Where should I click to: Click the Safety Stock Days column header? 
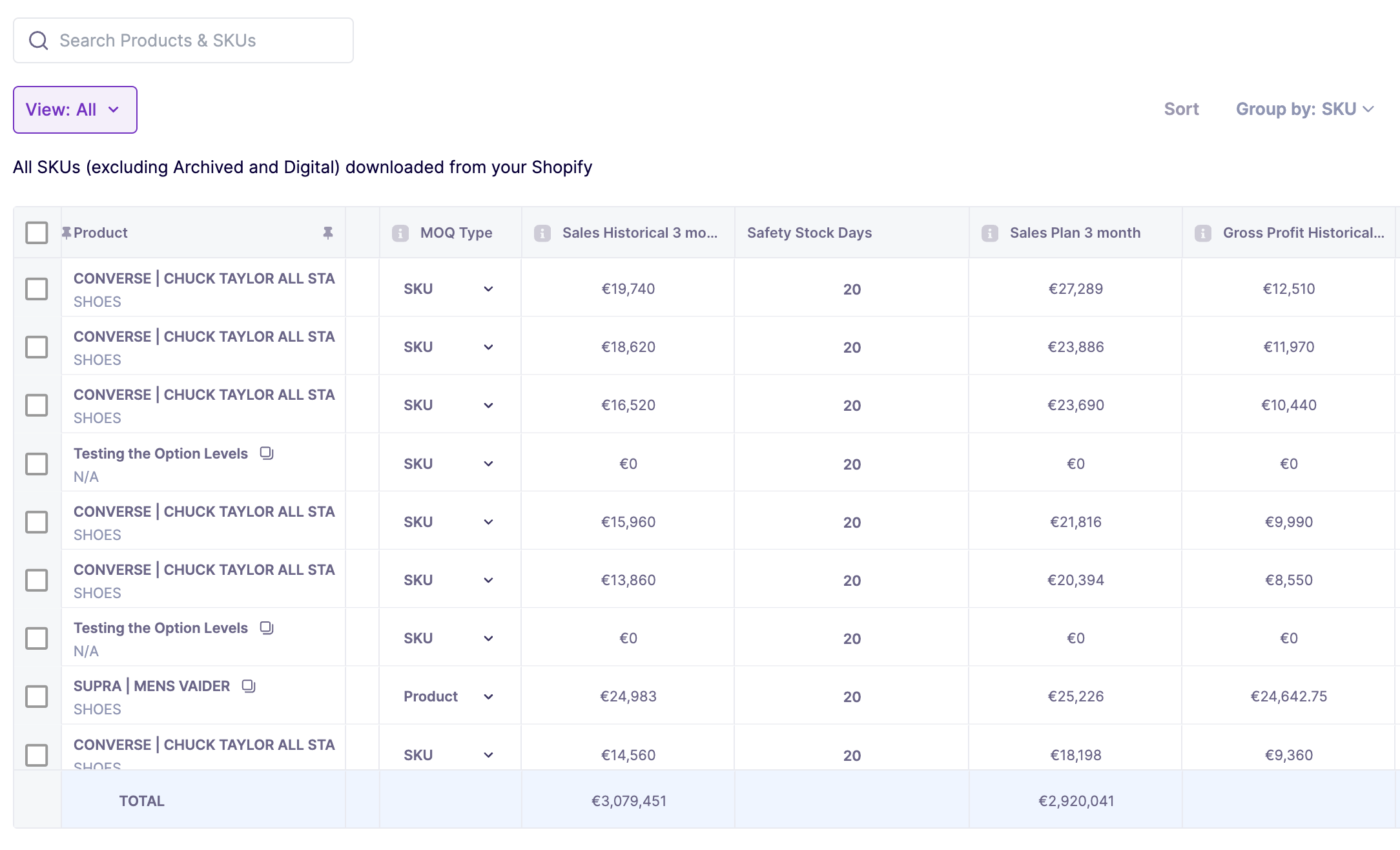[809, 233]
